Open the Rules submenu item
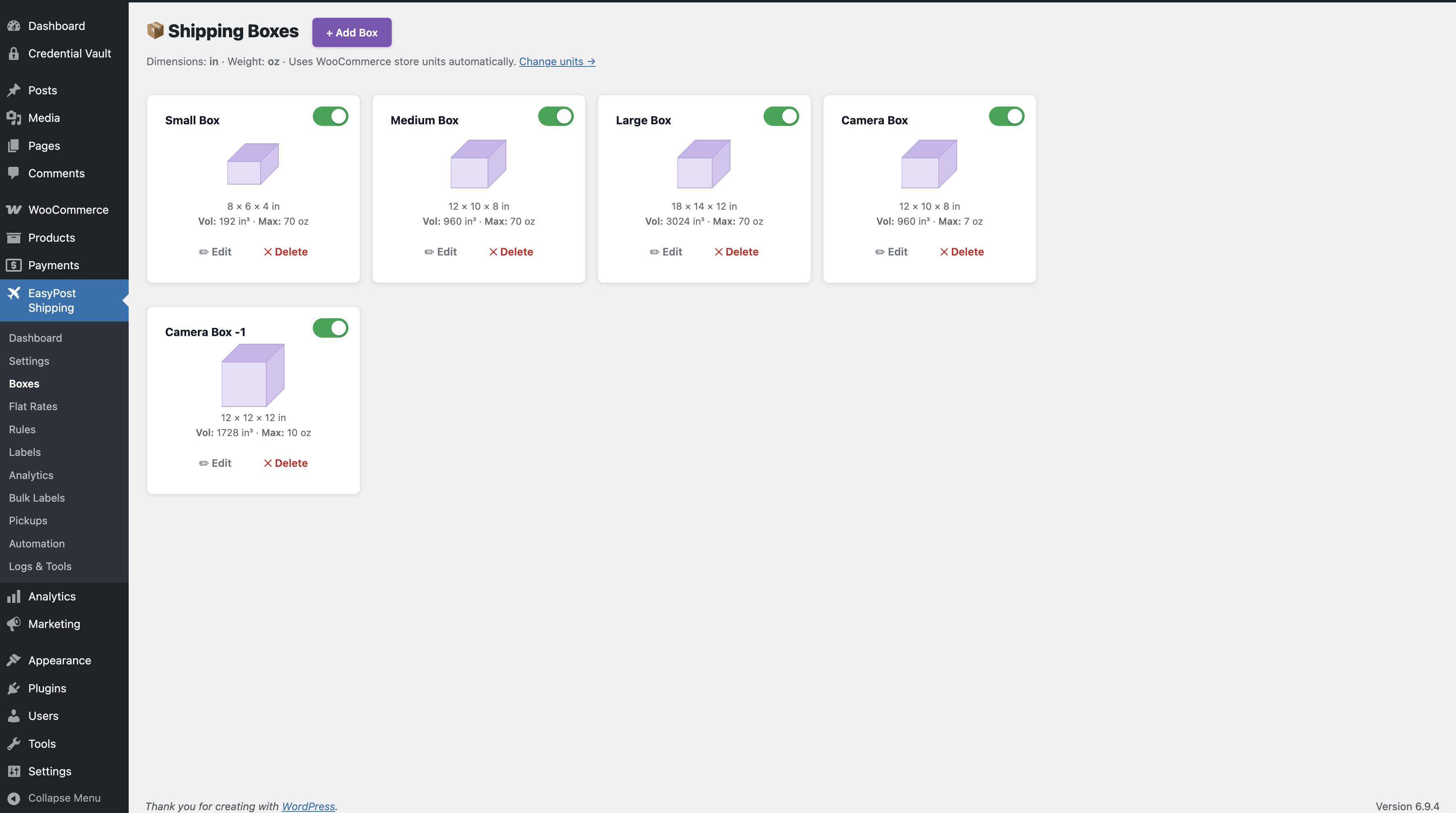This screenshot has width=1456, height=813. [x=23, y=430]
